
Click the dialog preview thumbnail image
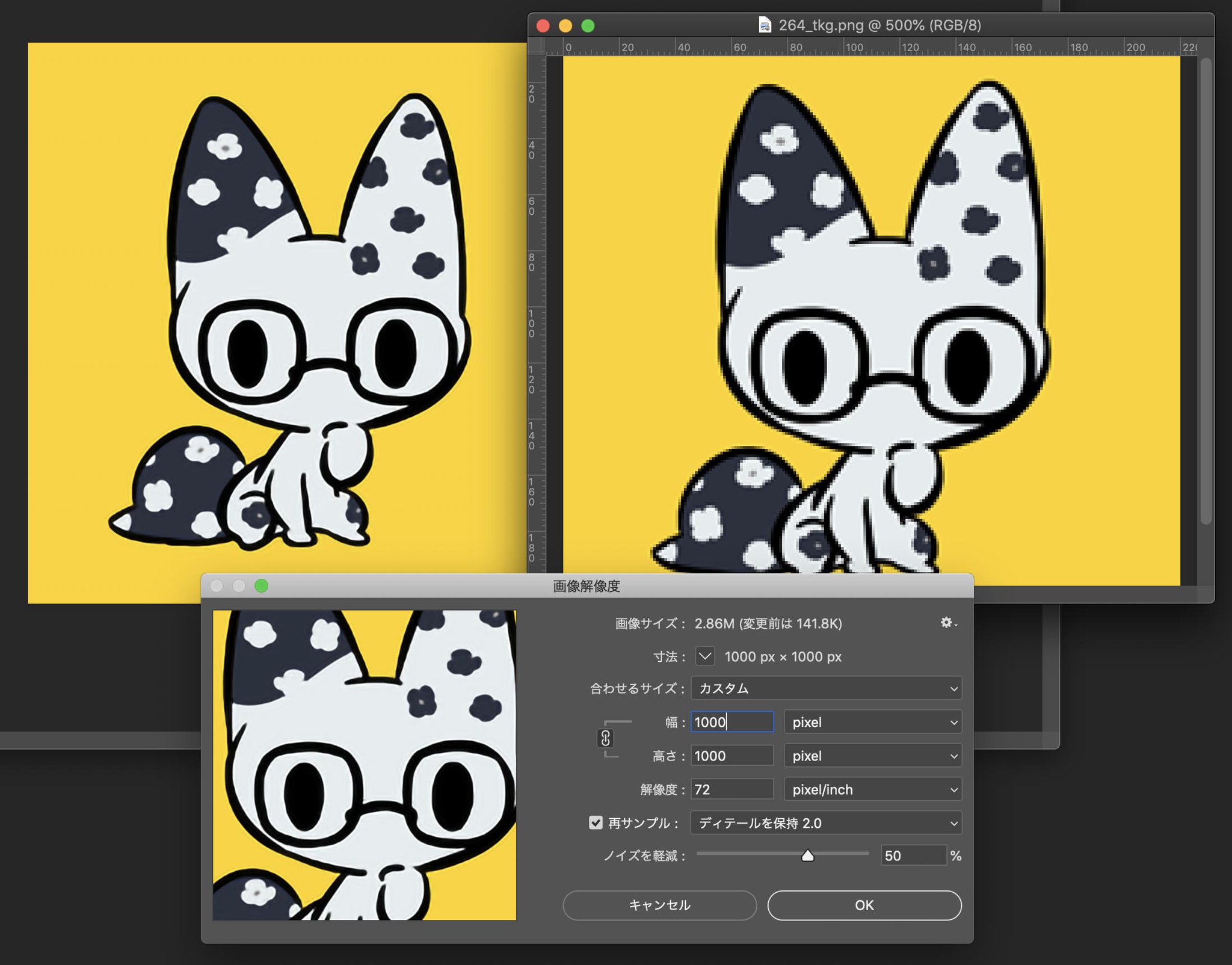coord(365,765)
